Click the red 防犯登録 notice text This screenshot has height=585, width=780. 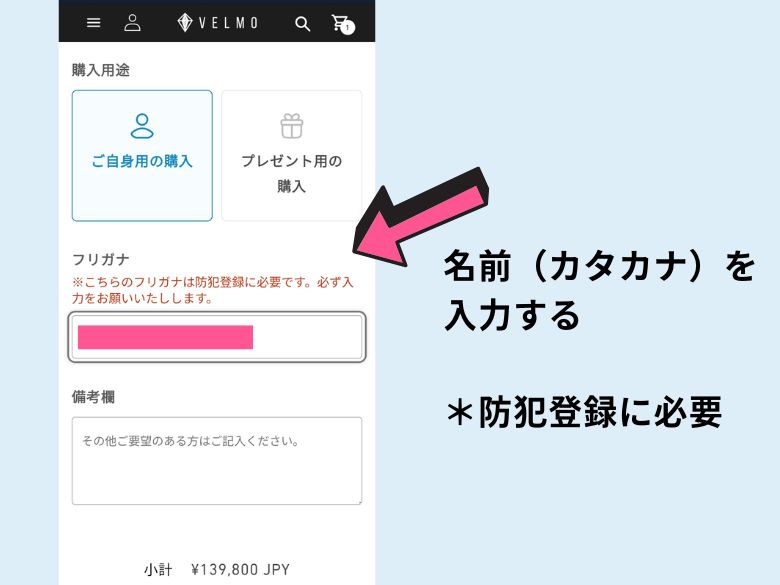click(213, 290)
